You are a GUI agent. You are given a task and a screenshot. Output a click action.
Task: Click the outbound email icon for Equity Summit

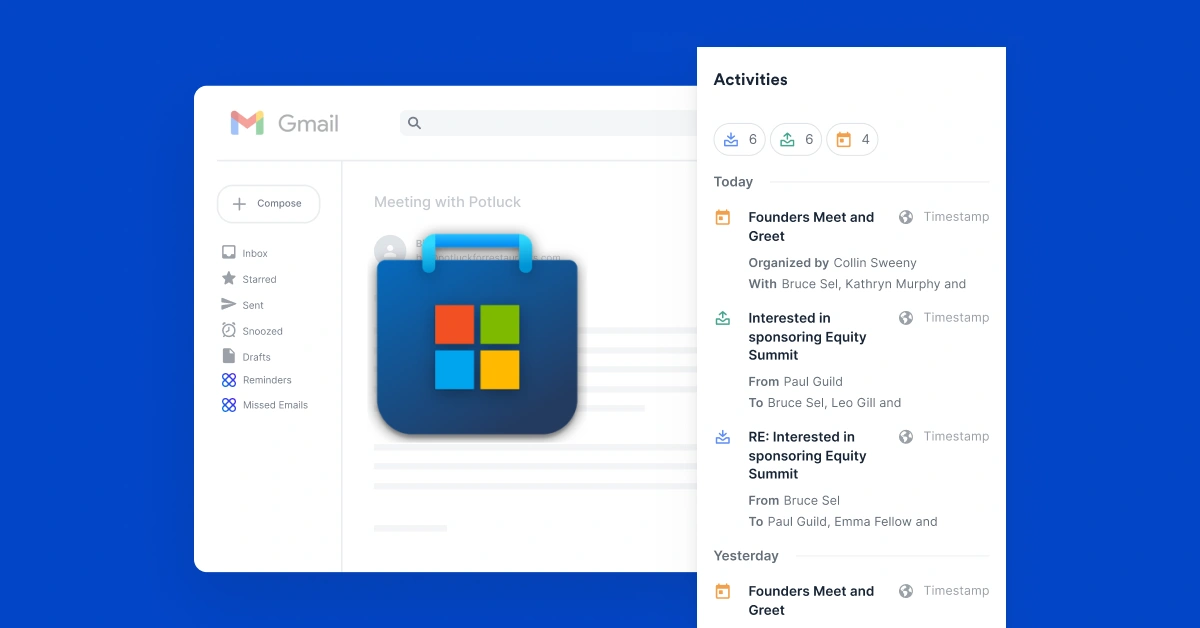(x=723, y=318)
